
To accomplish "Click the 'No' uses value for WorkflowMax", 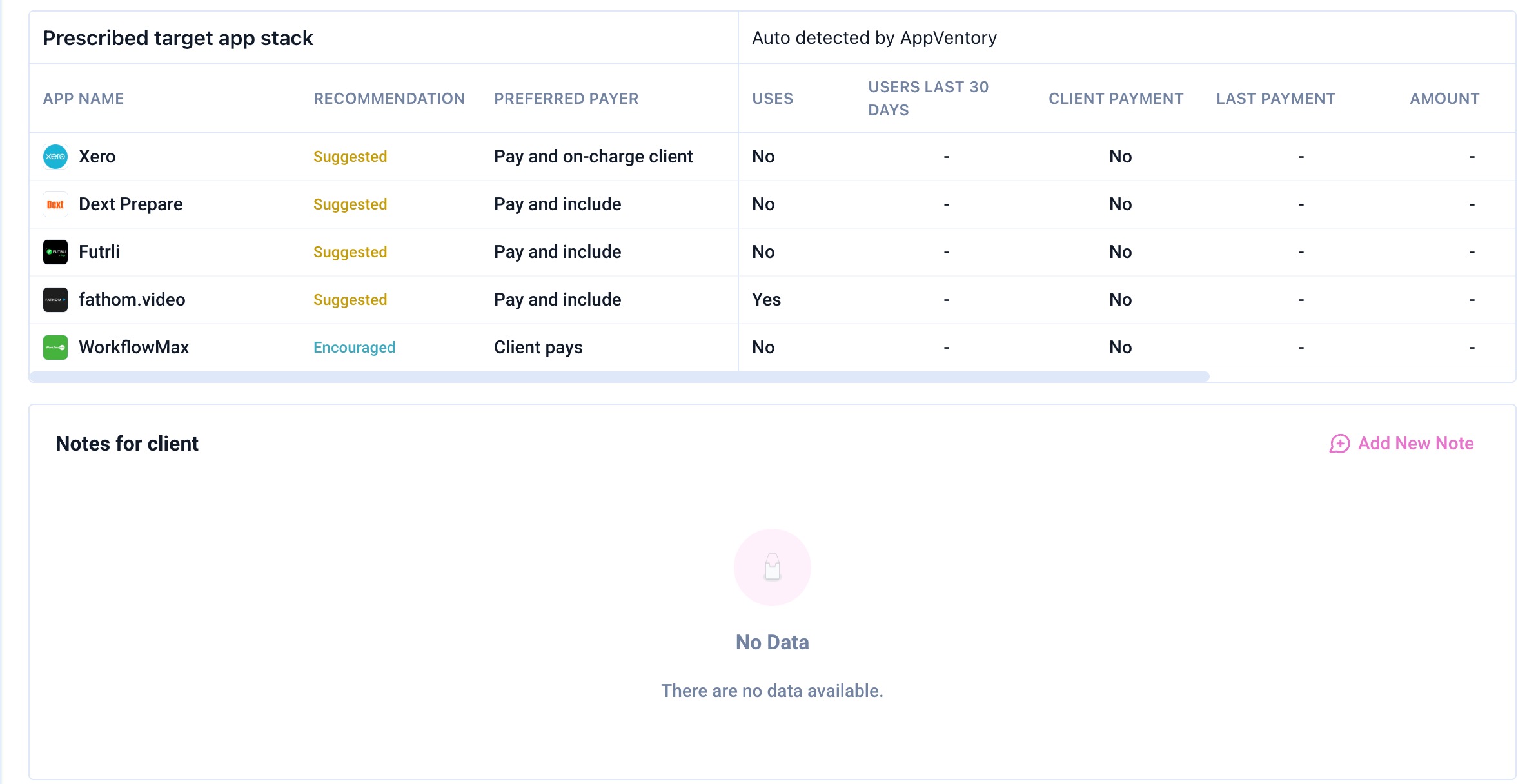I will (764, 348).
